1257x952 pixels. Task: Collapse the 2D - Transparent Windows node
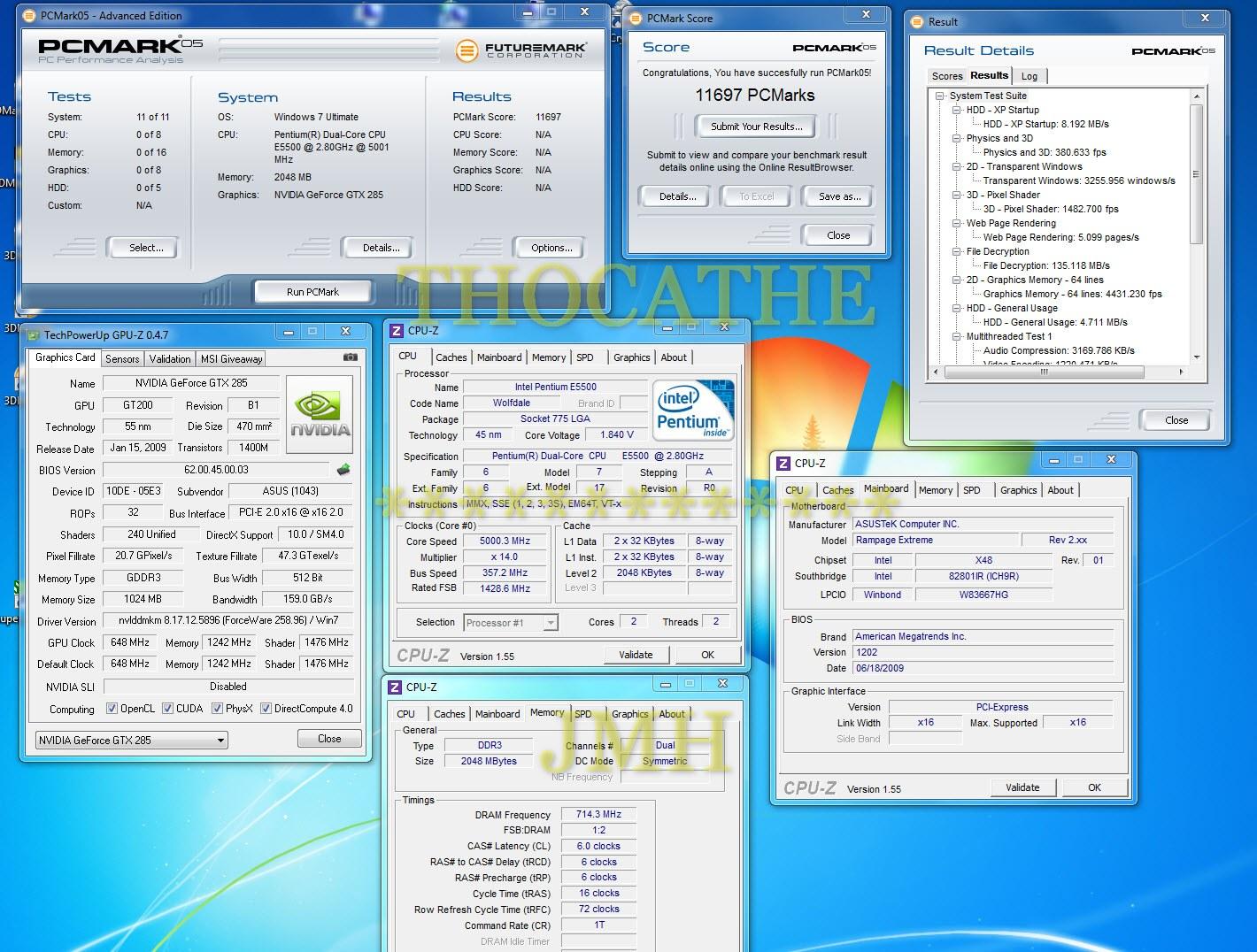957,166
